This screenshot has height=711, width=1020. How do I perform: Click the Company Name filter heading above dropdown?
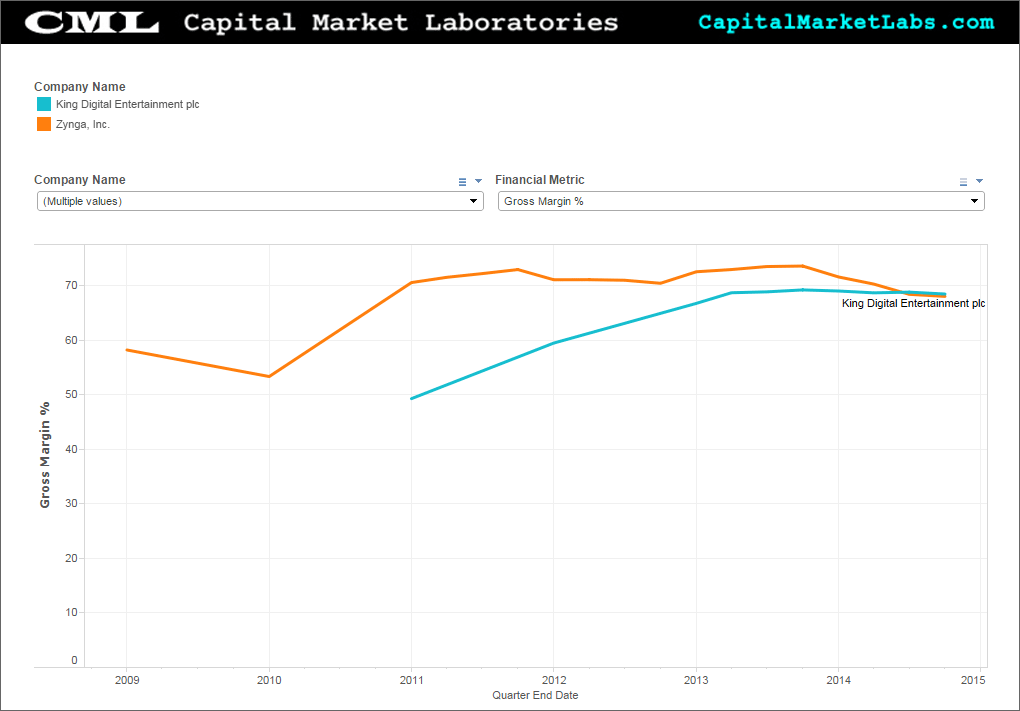pos(80,180)
